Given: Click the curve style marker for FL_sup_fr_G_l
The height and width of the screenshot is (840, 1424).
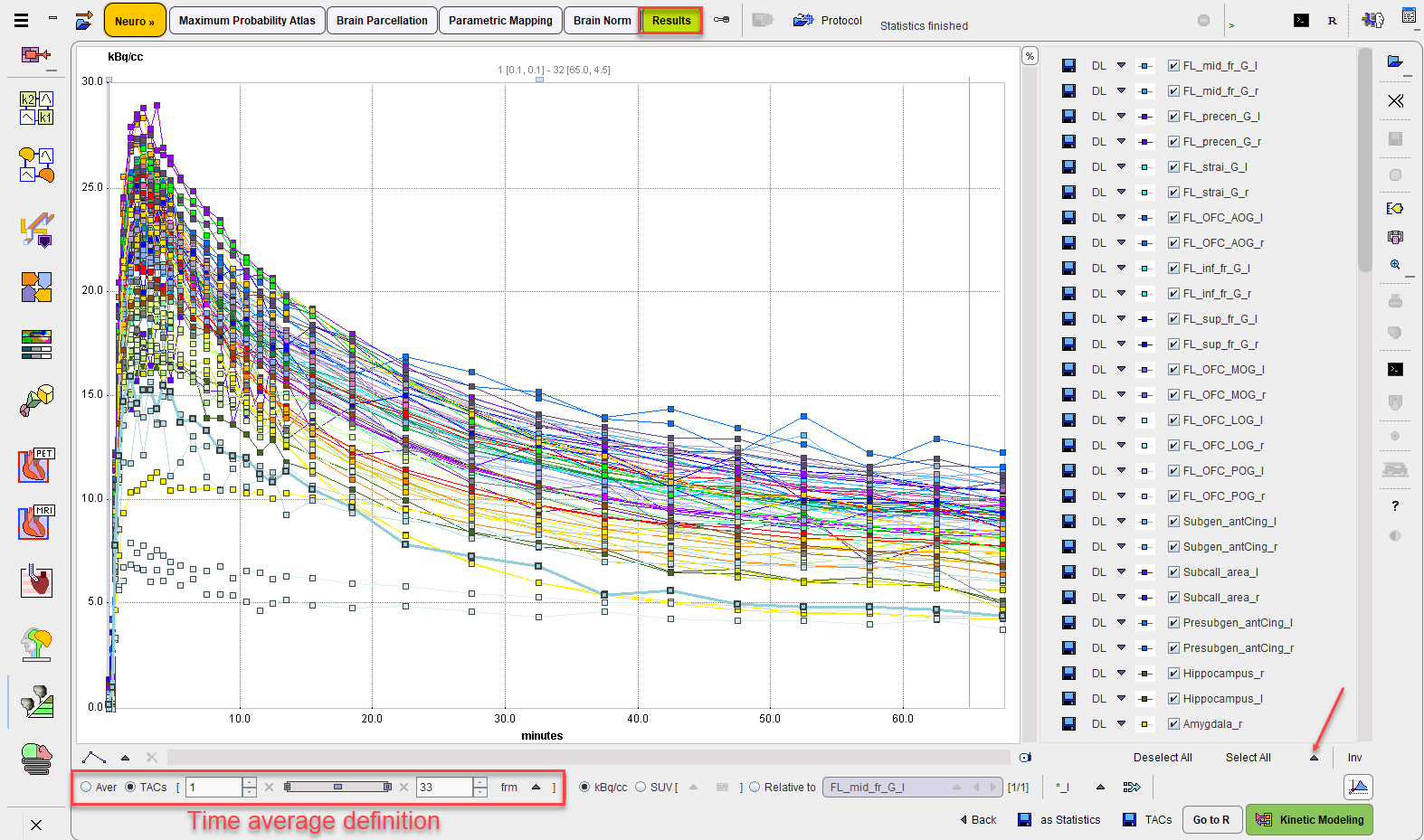Looking at the screenshot, I should click(1144, 318).
